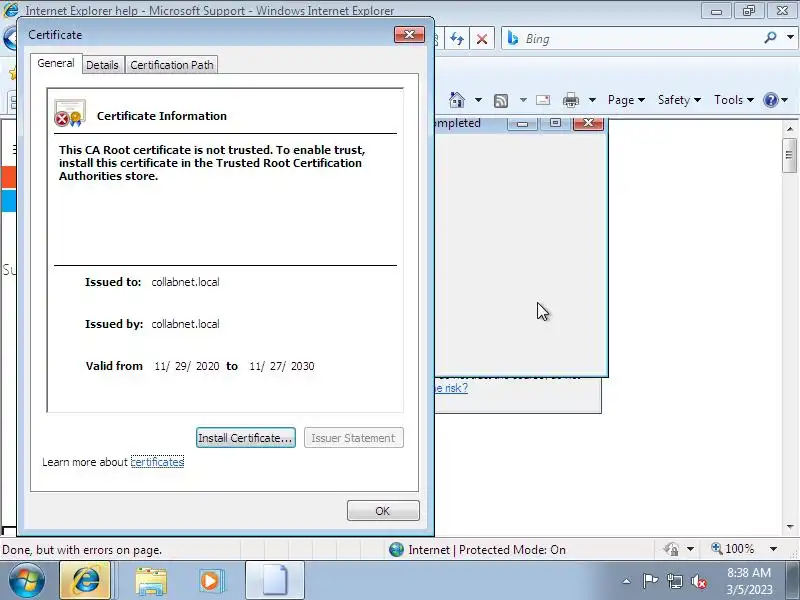Click the network connection tray icon
The image size is (800, 600).
click(674, 581)
